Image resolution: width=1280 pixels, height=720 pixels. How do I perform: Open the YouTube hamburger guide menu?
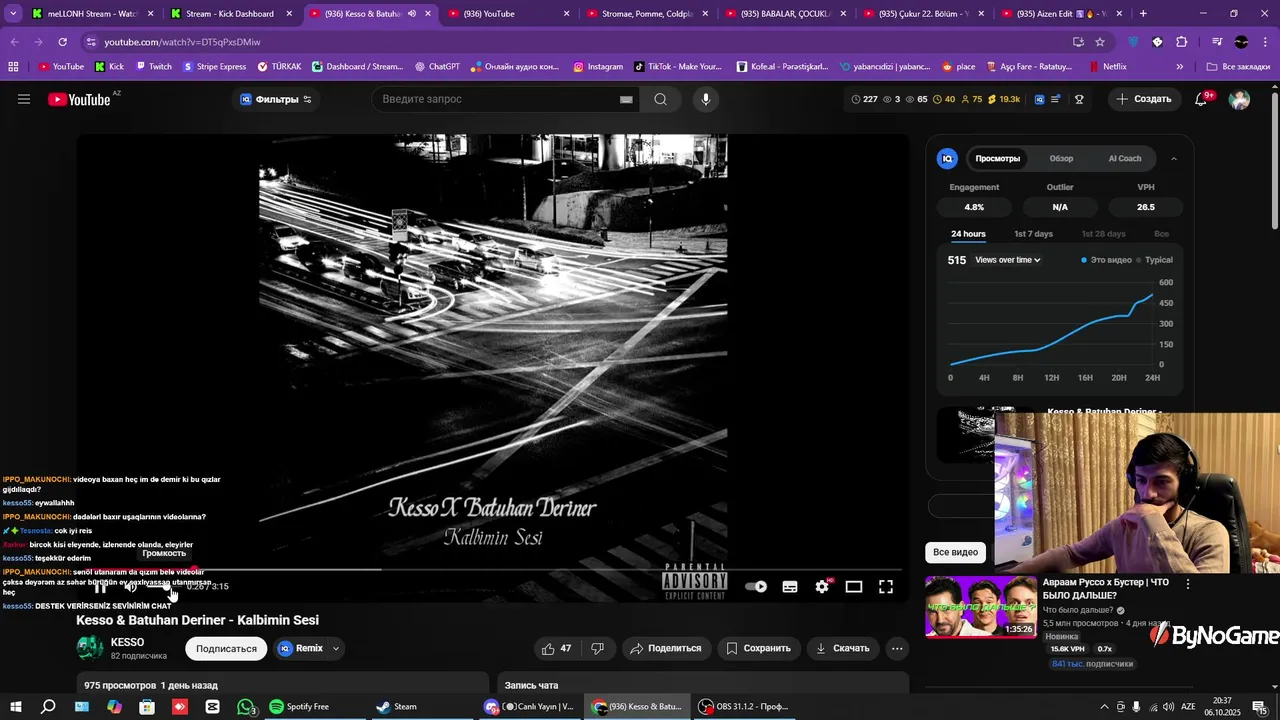[x=24, y=99]
